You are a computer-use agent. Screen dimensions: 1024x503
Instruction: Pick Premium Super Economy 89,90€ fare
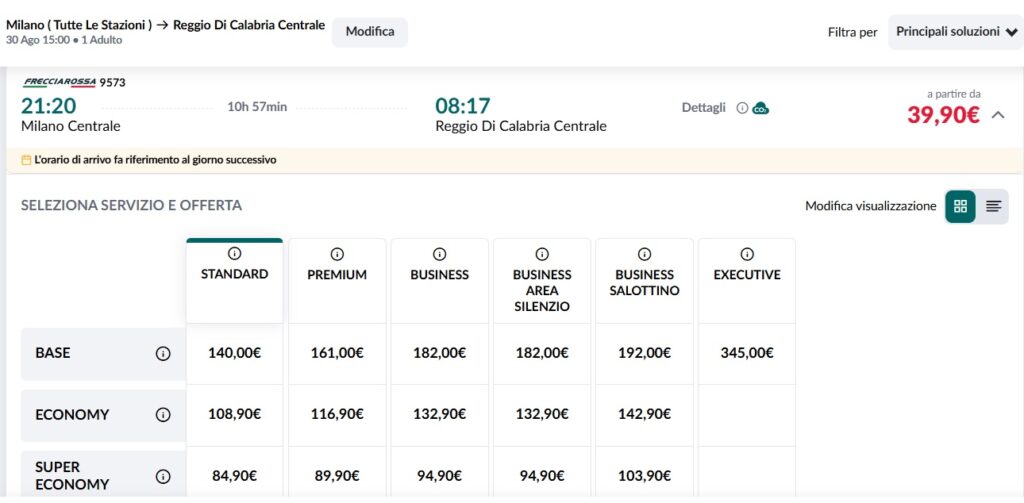coord(337,476)
